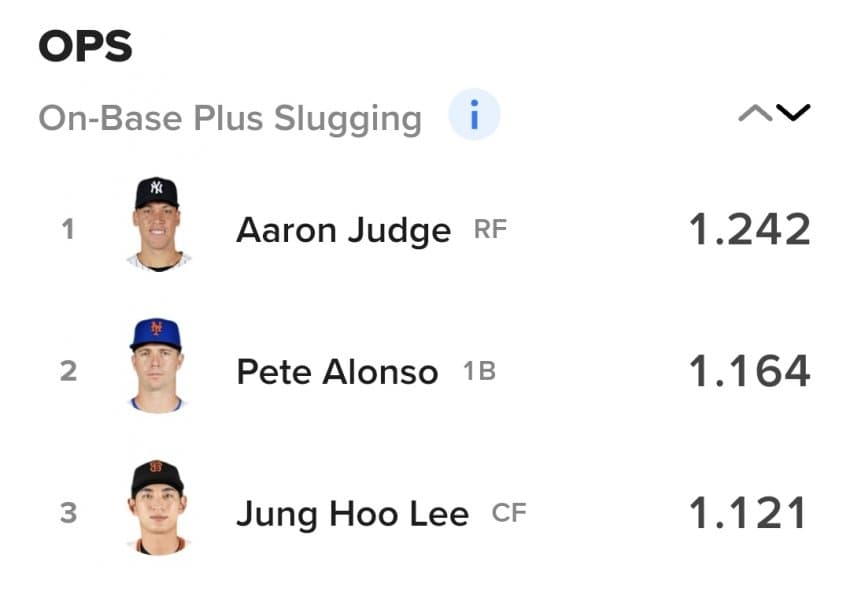Select the Aaron Judge player name
This screenshot has width=850, height=598.
[x=343, y=231]
